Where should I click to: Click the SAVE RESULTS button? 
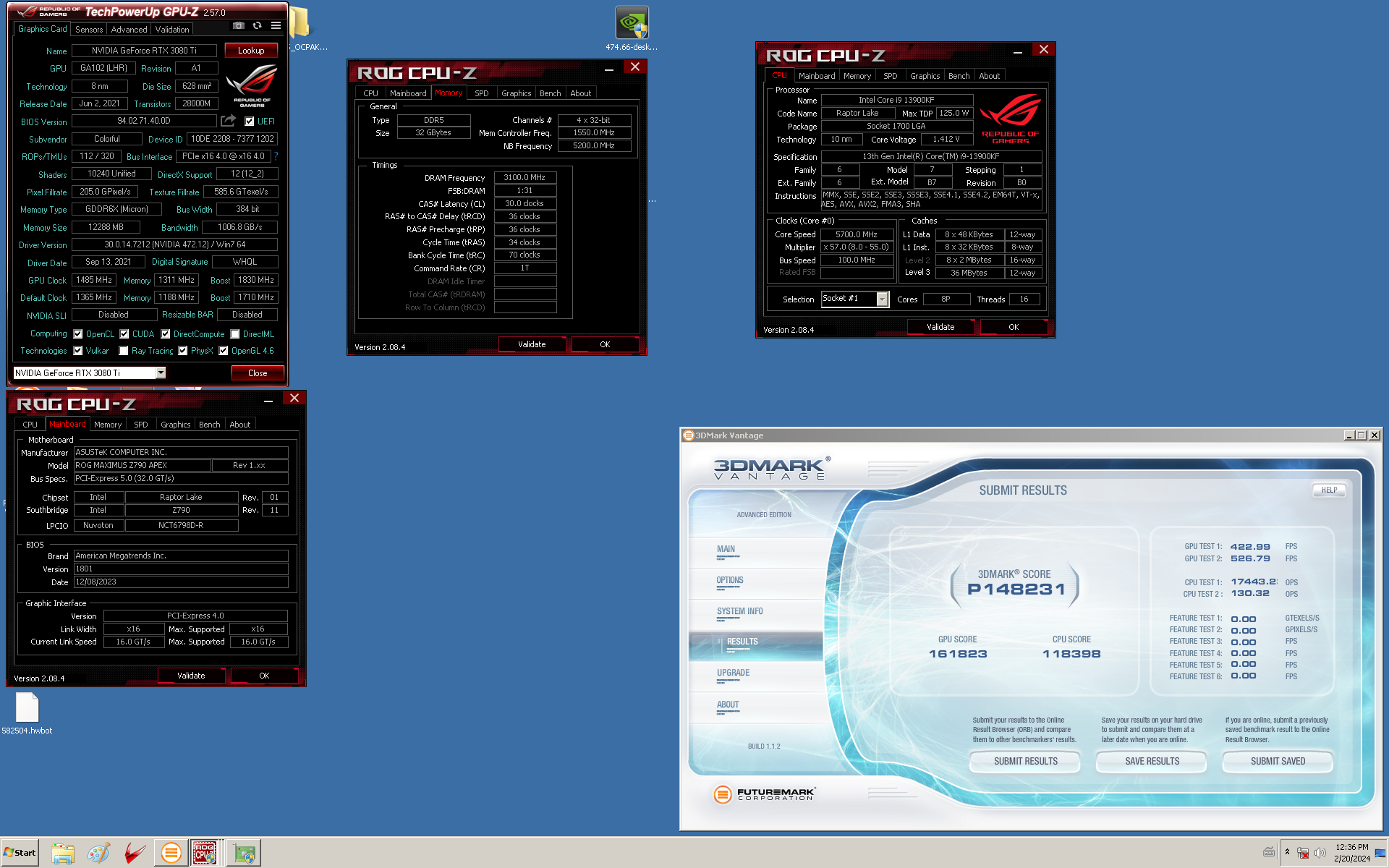(1152, 762)
